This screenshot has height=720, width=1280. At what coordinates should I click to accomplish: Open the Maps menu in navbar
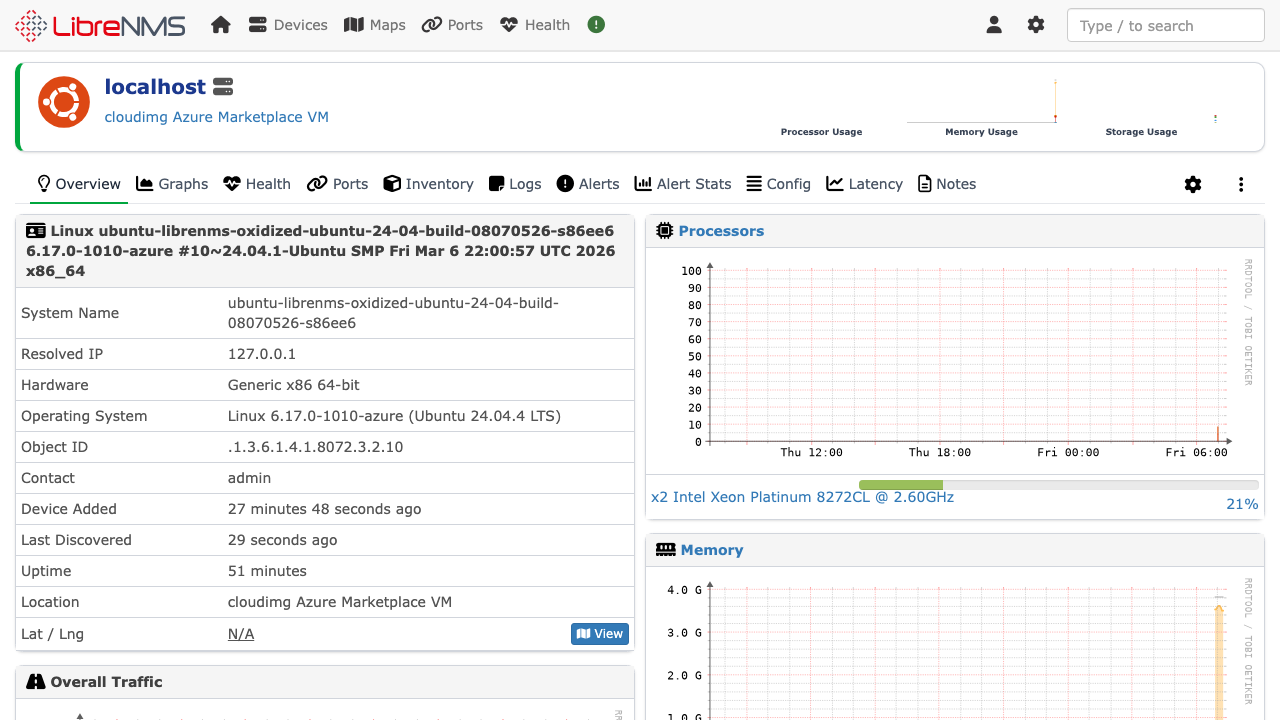point(375,25)
